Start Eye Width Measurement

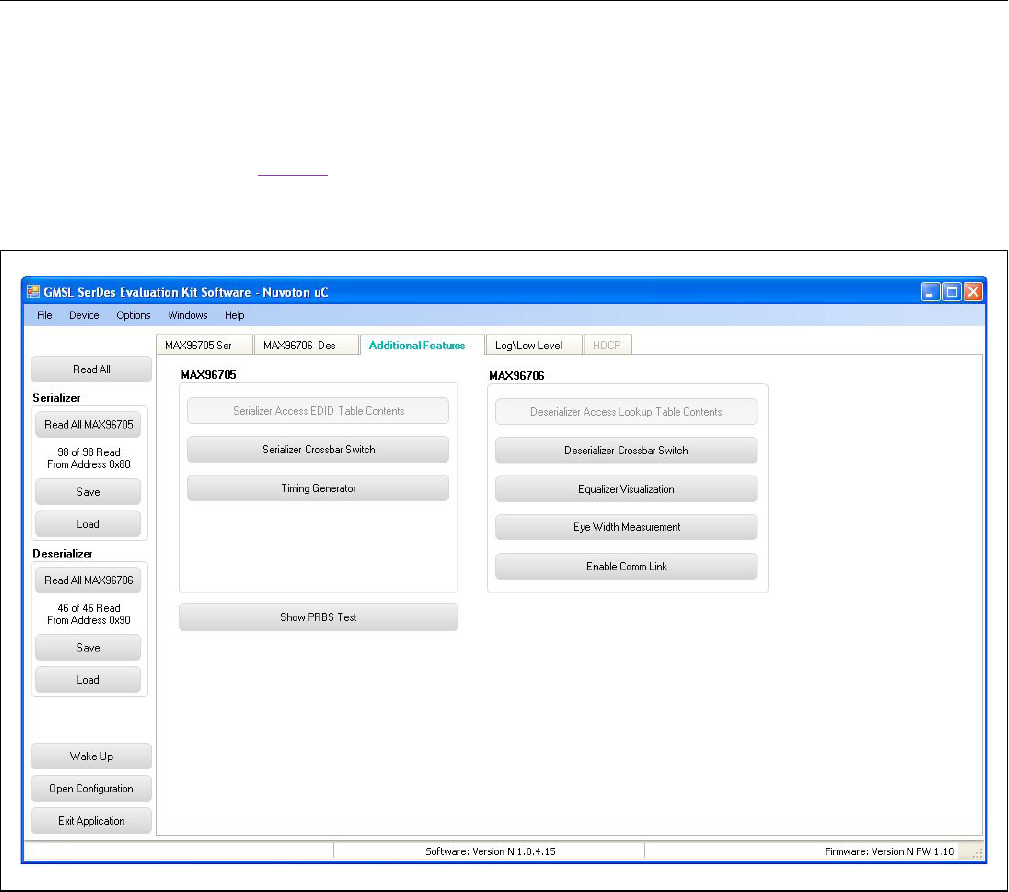pyautogui.click(x=626, y=527)
